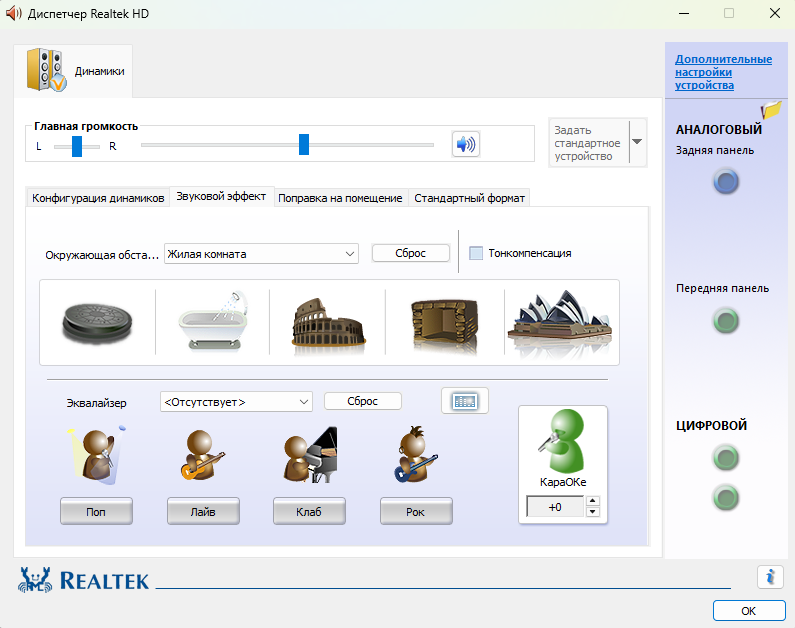Click the green front panel analog jack
This screenshot has height=628, width=795.
click(x=726, y=320)
